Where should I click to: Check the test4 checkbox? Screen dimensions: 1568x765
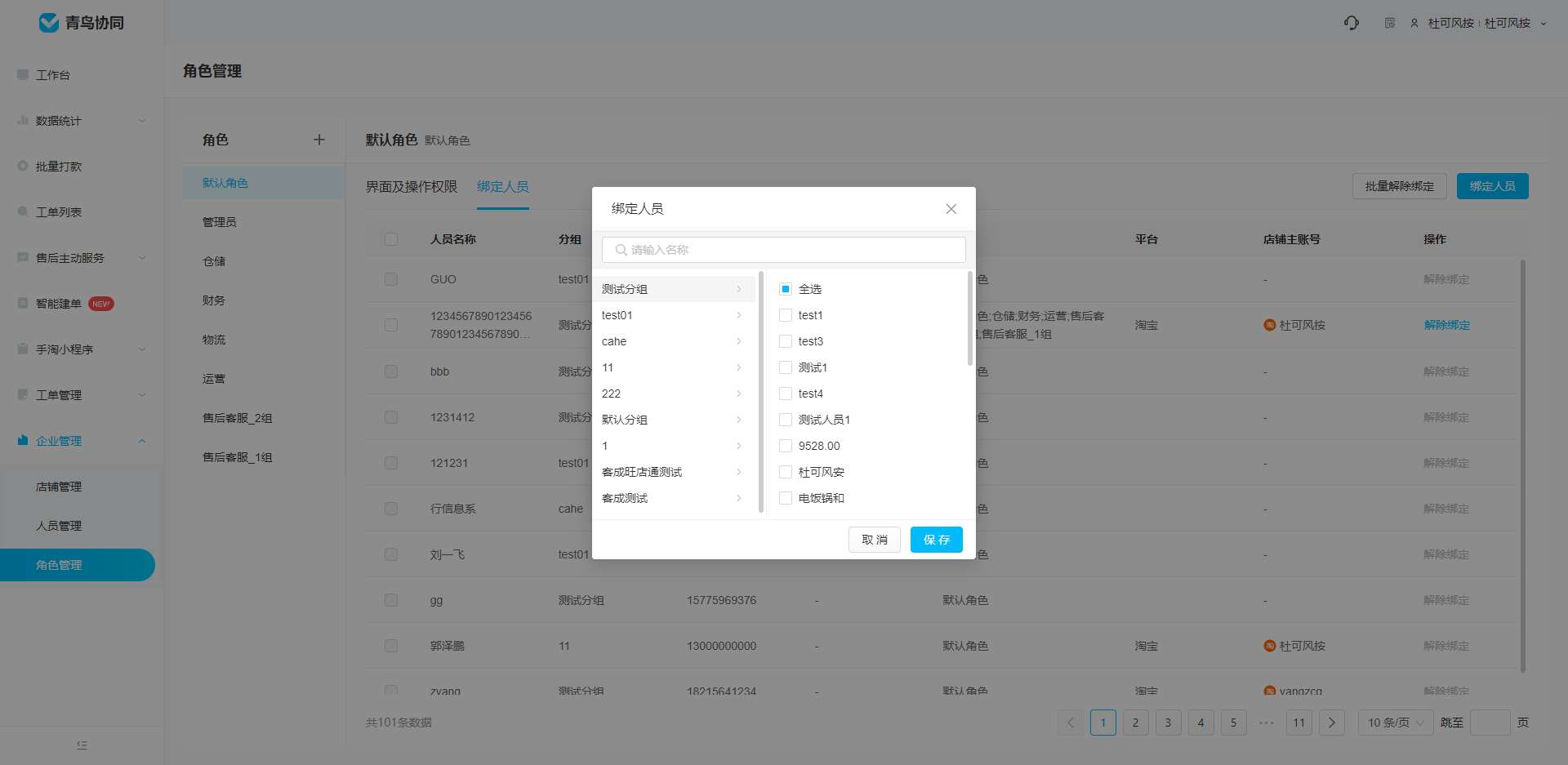tap(786, 394)
